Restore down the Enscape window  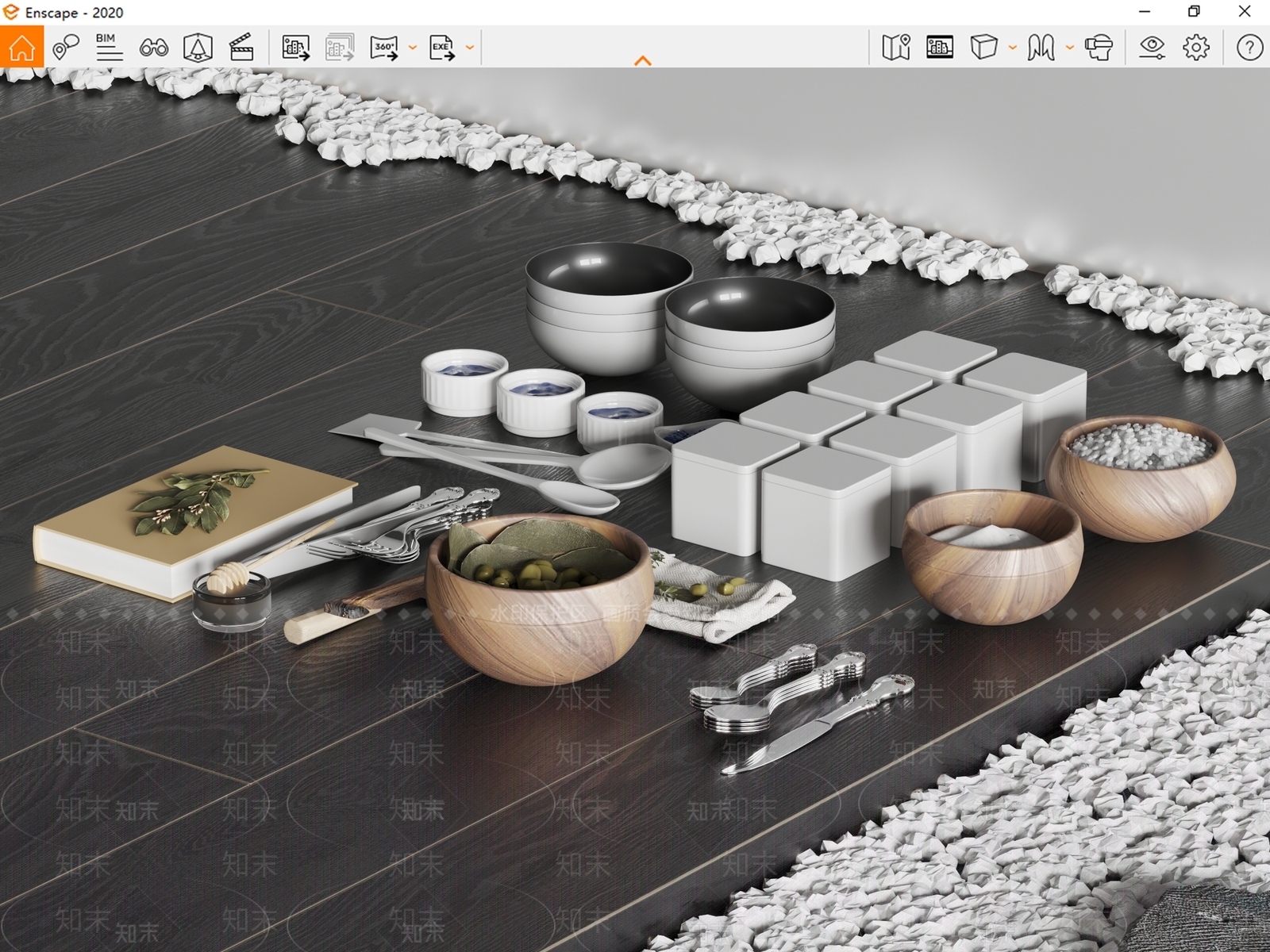1194,12
